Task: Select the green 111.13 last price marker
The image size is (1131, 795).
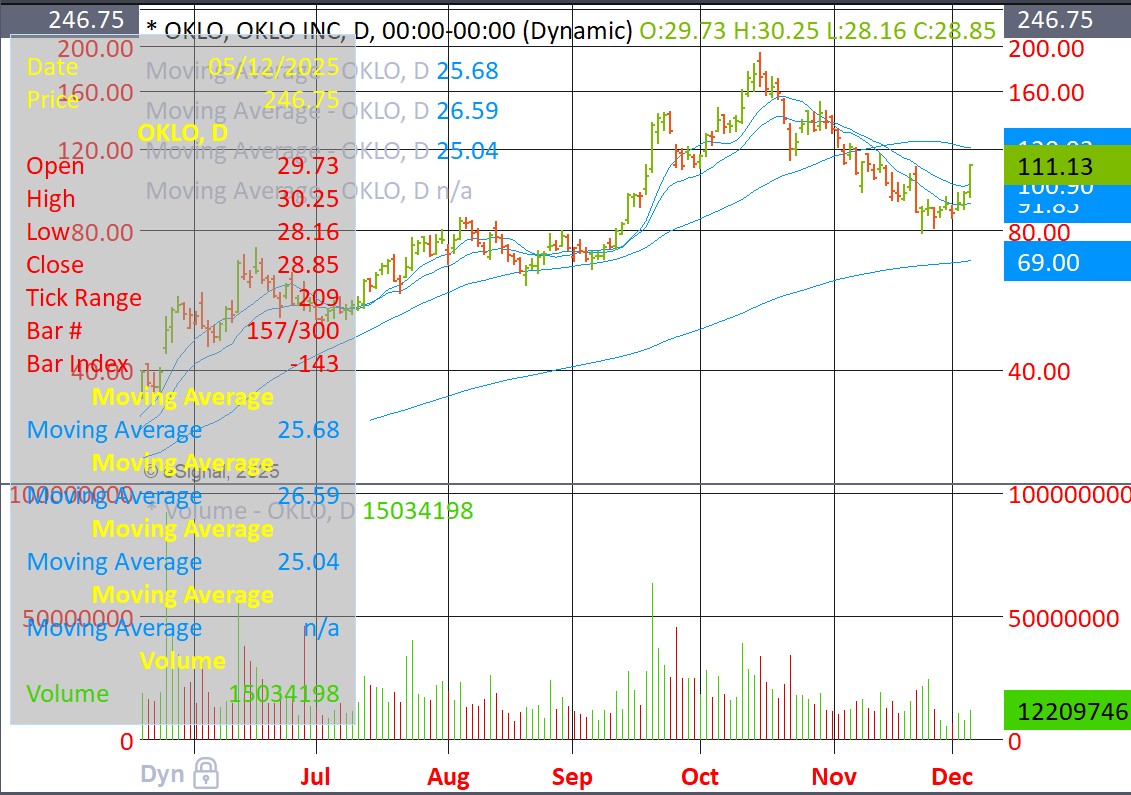Action: pyautogui.click(x=1065, y=166)
